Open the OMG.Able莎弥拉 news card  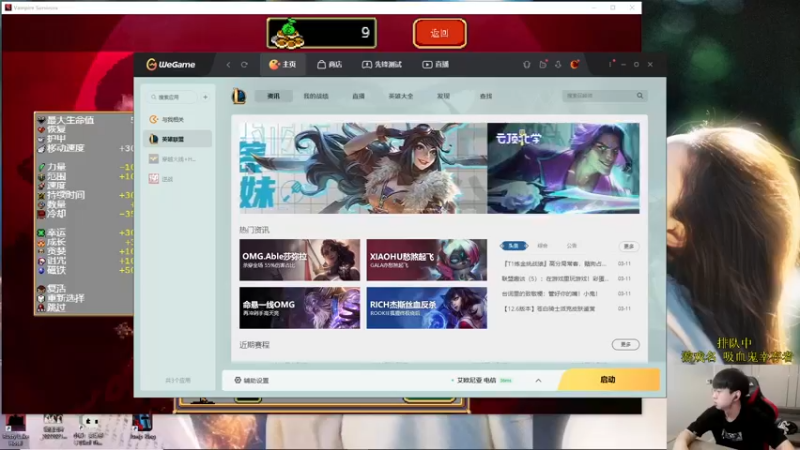pyautogui.click(x=299, y=260)
